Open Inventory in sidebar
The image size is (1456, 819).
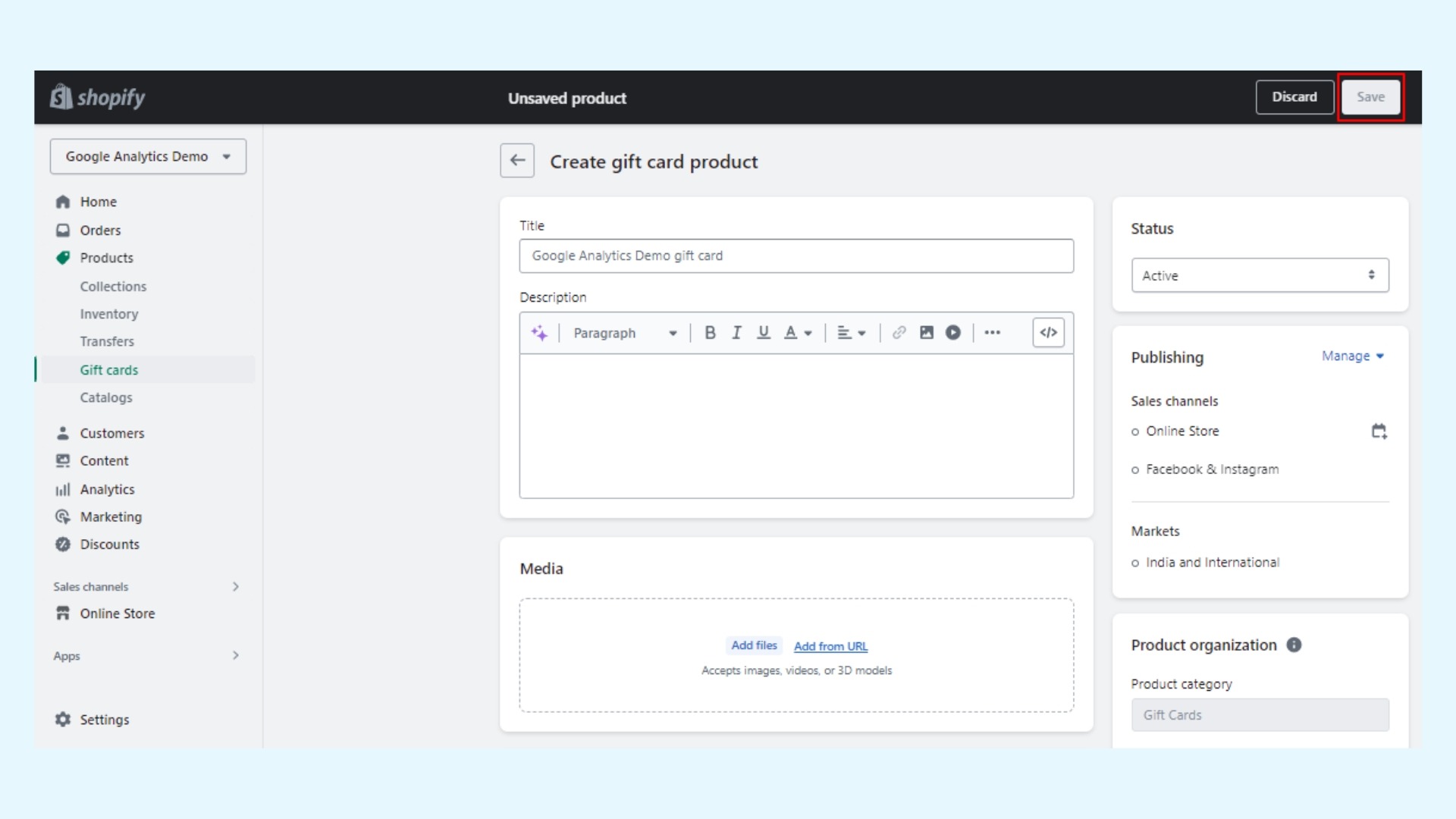[x=109, y=314]
